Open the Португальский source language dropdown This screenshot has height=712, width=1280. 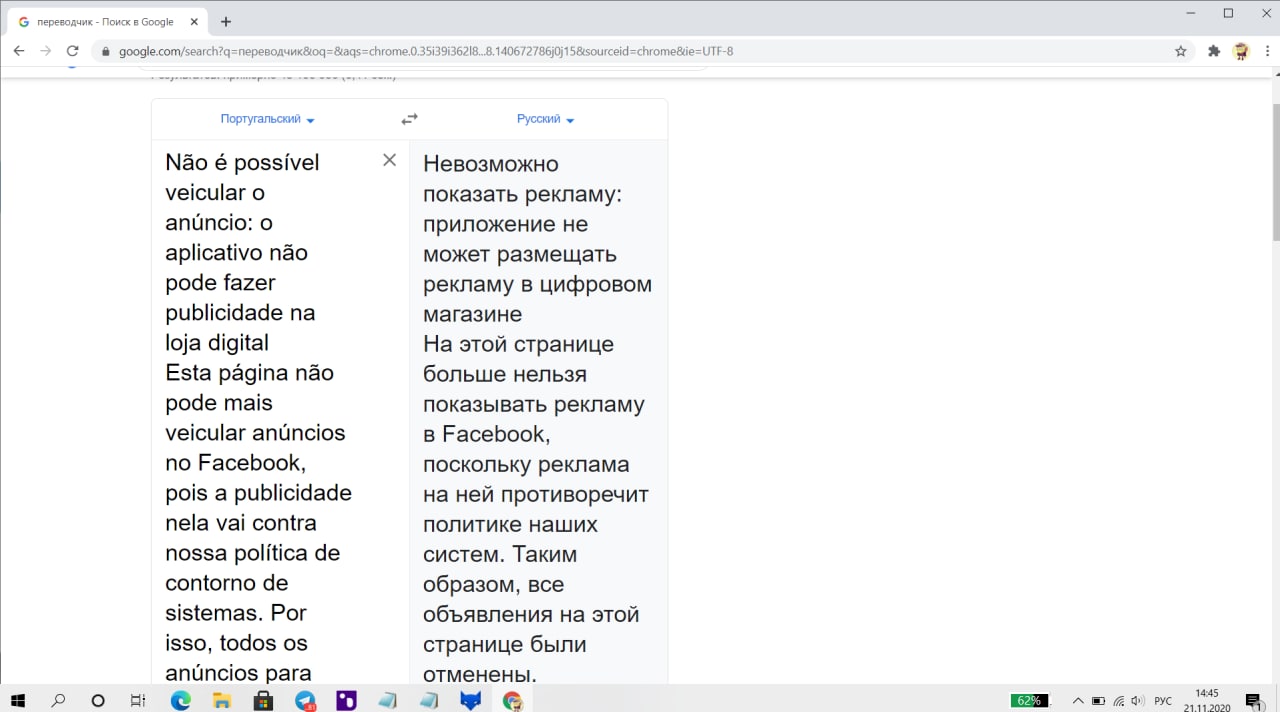[x=267, y=119]
